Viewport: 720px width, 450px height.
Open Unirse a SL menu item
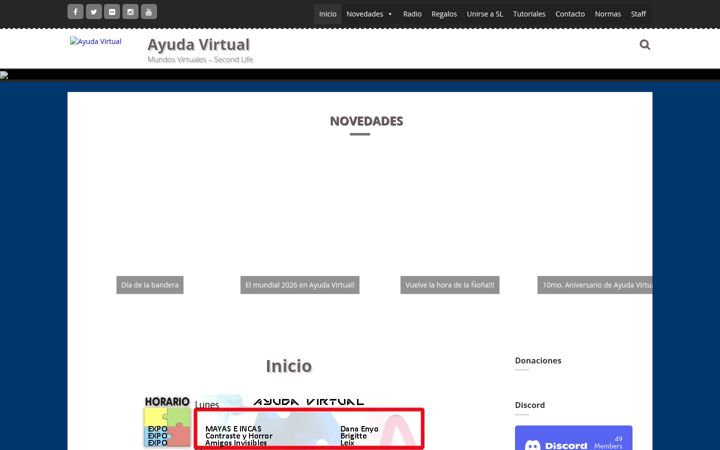(x=485, y=14)
